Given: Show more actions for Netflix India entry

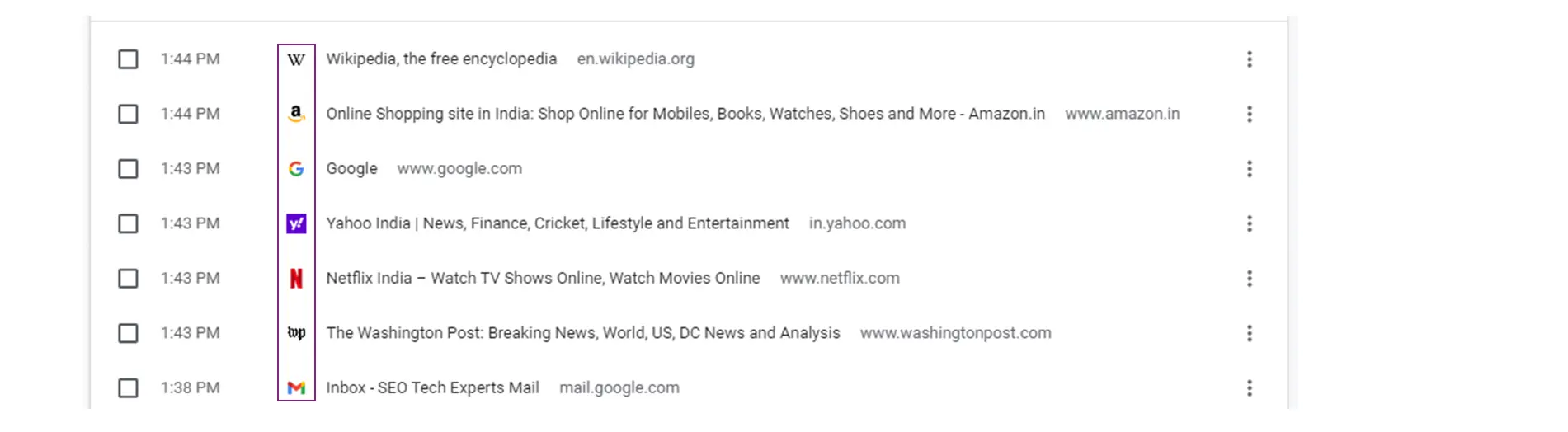Looking at the screenshot, I should 1250,279.
